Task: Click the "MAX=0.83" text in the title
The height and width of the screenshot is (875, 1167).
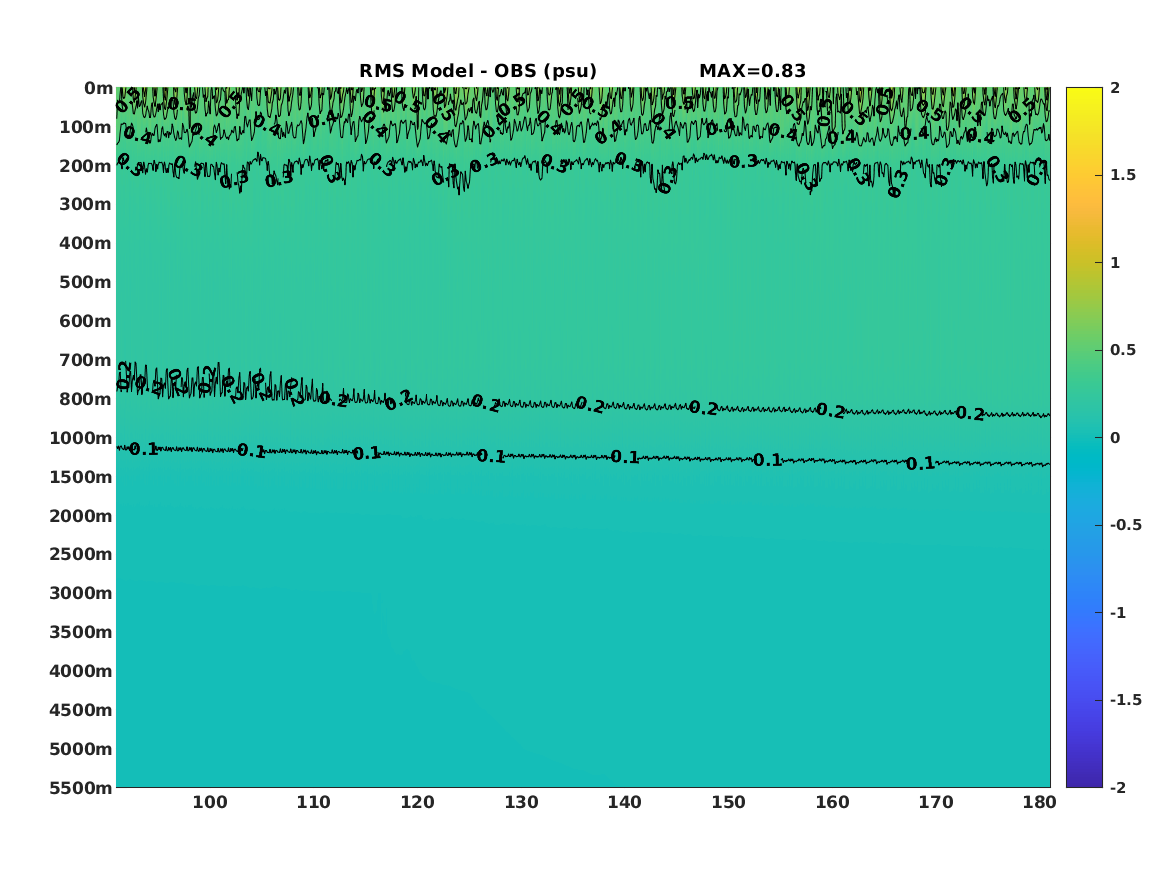Action: [752, 71]
